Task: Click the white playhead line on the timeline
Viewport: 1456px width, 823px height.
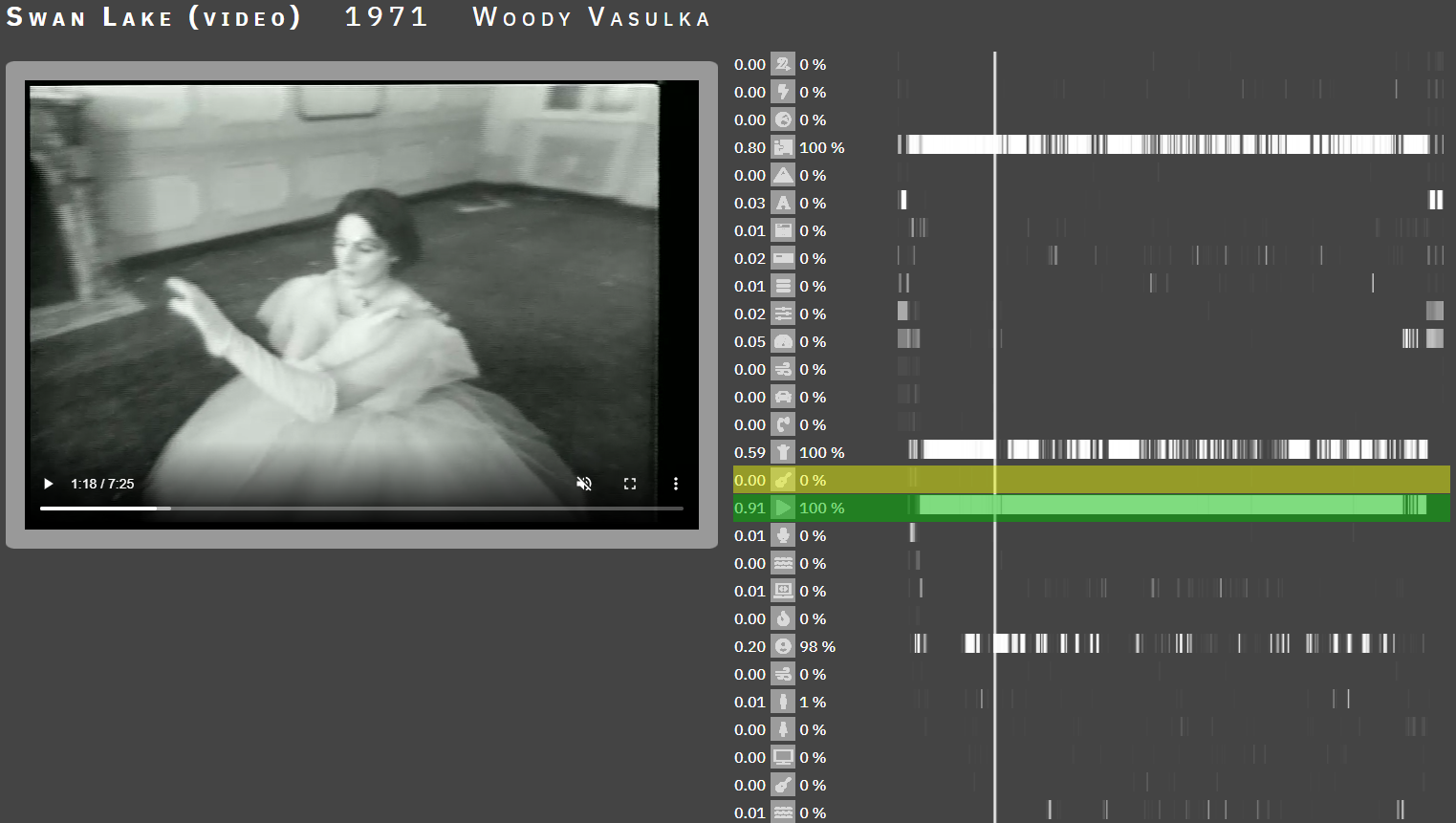Action: [995, 437]
